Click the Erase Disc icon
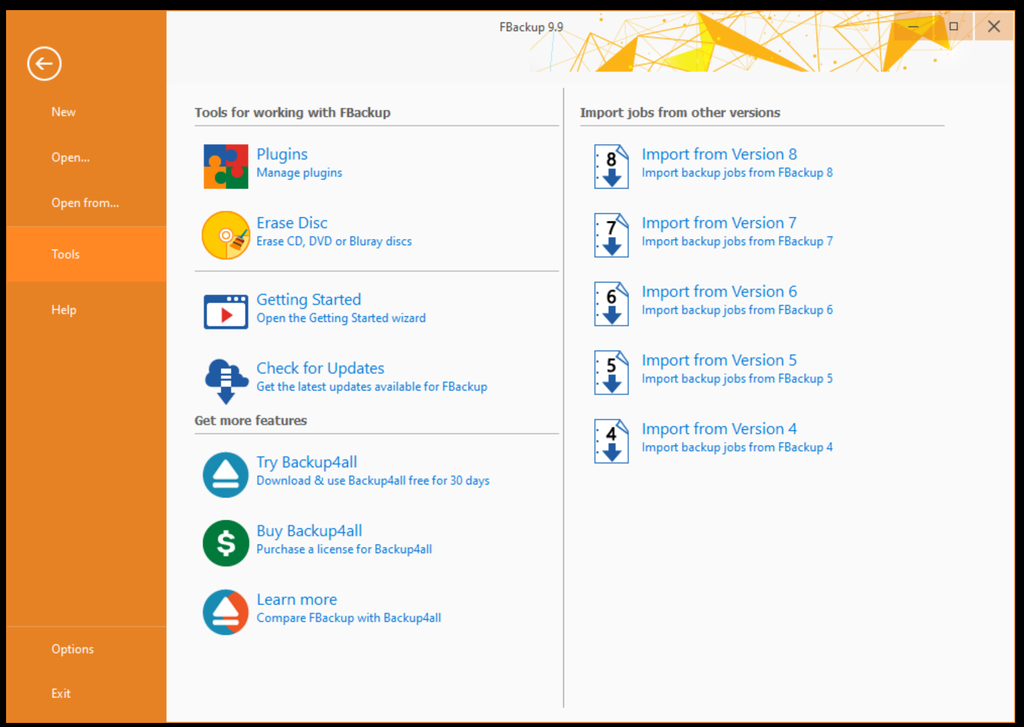 tap(225, 232)
